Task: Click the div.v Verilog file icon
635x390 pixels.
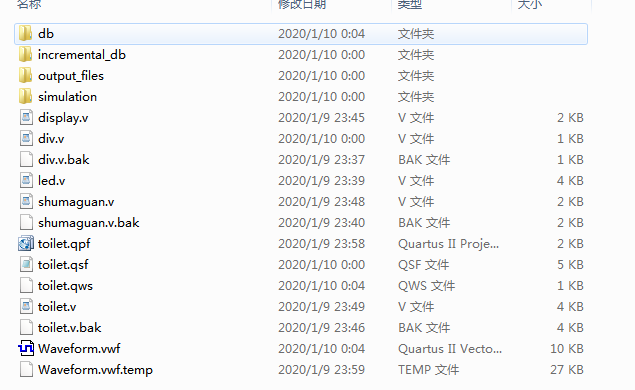Action: [x=26, y=139]
